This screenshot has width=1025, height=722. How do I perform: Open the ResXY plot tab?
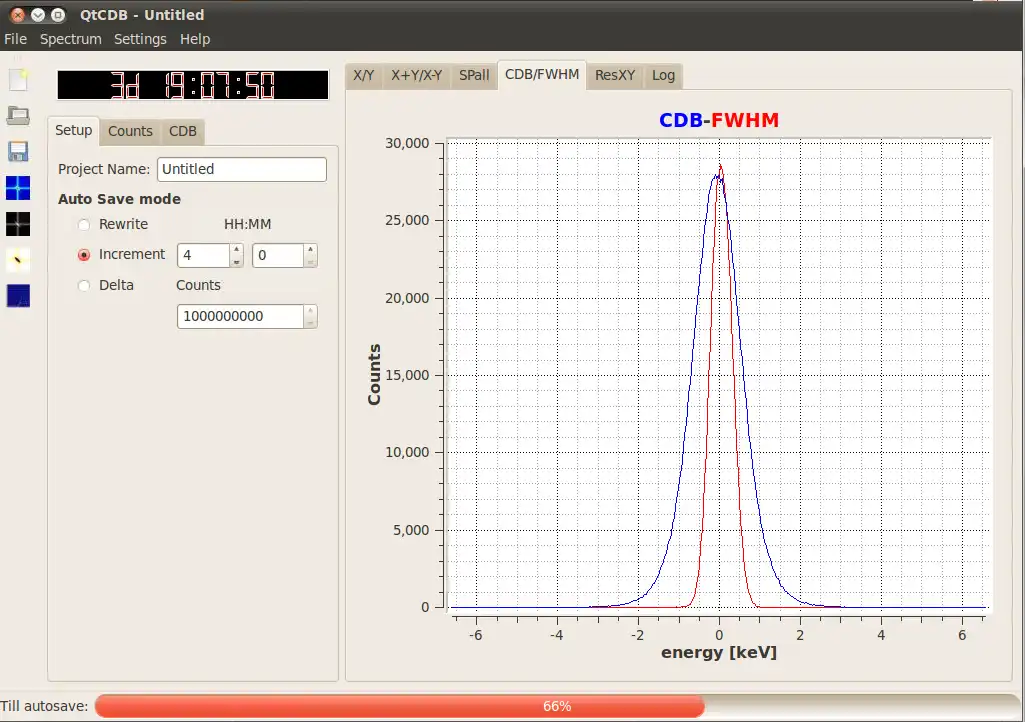point(615,75)
